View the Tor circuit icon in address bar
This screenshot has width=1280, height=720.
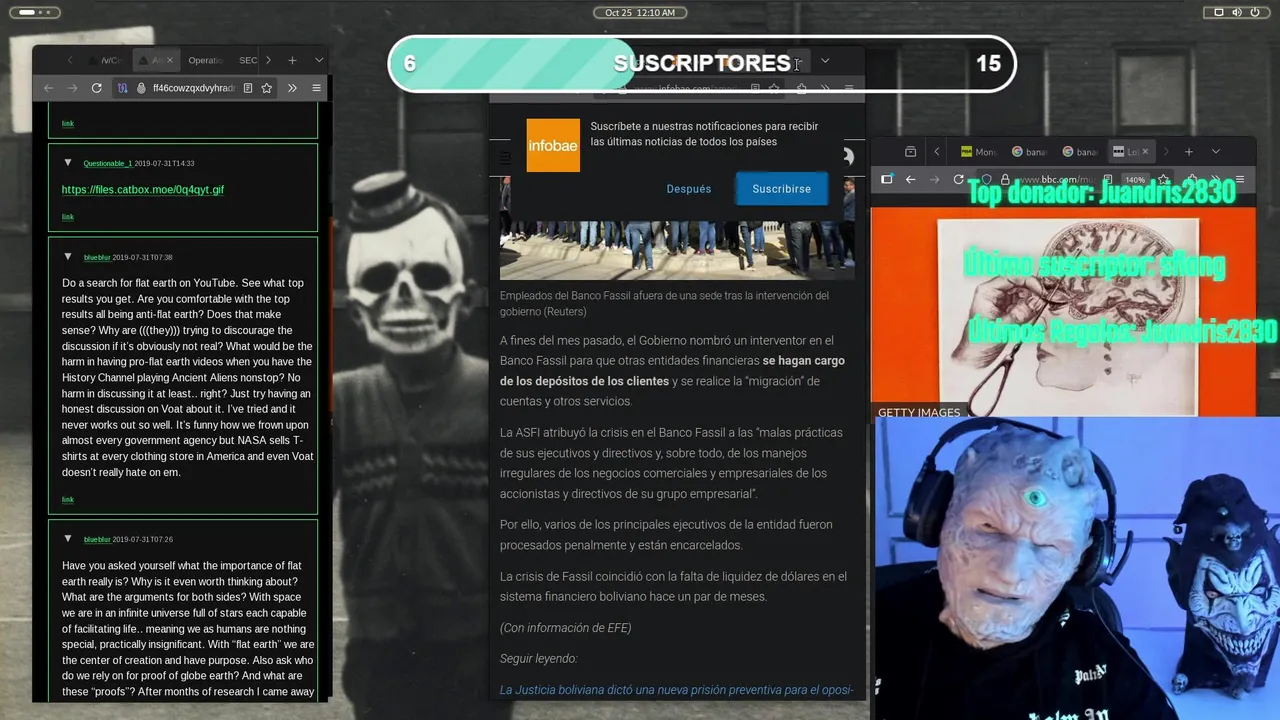123,88
